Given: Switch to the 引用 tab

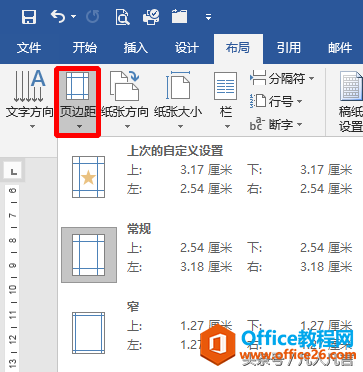Looking at the screenshot, I should click(x=289, y=48).
